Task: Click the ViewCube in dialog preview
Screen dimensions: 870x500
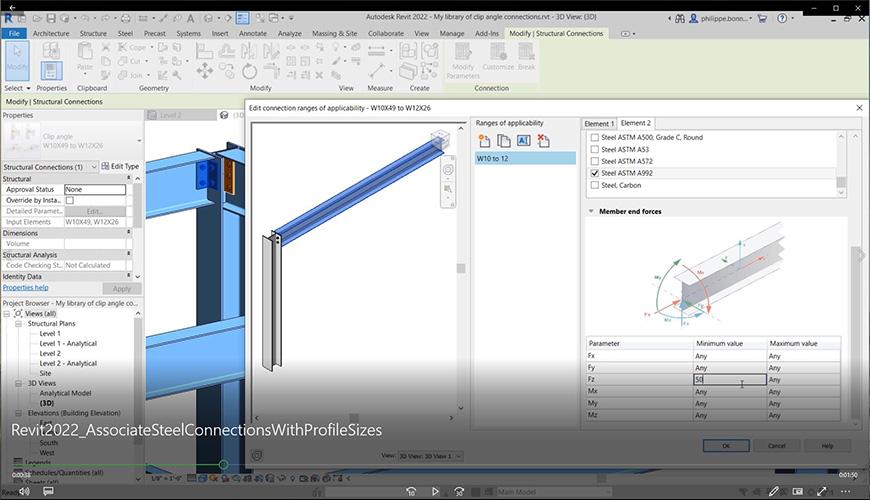Action: (439, 139)
